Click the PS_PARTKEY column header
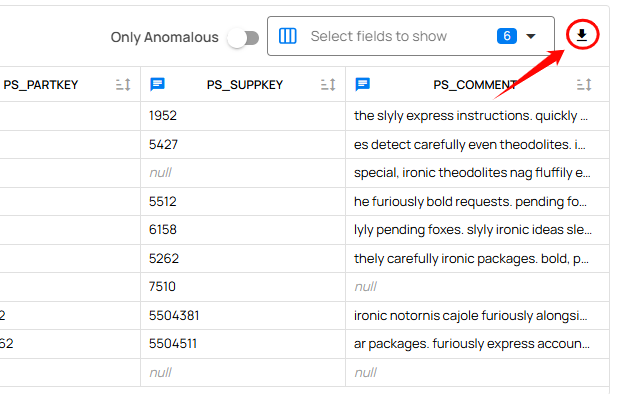 pyautogui.click(x=41, y=84)
